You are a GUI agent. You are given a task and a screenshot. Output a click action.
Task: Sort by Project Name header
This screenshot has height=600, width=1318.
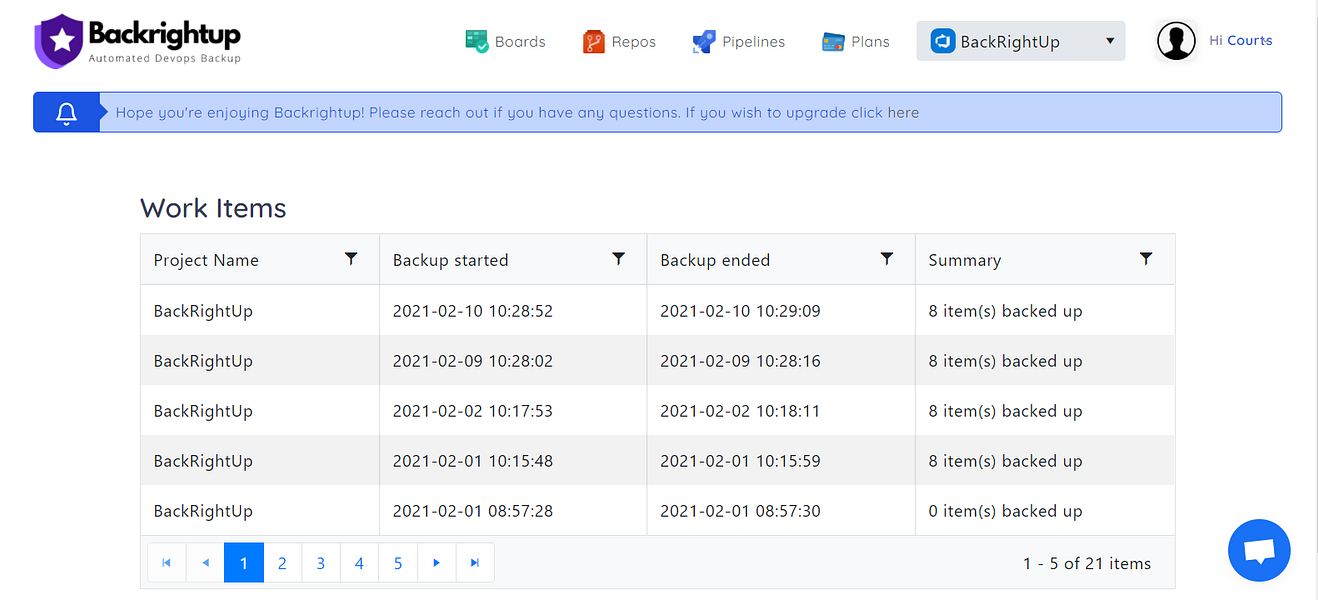coord(206,260)
